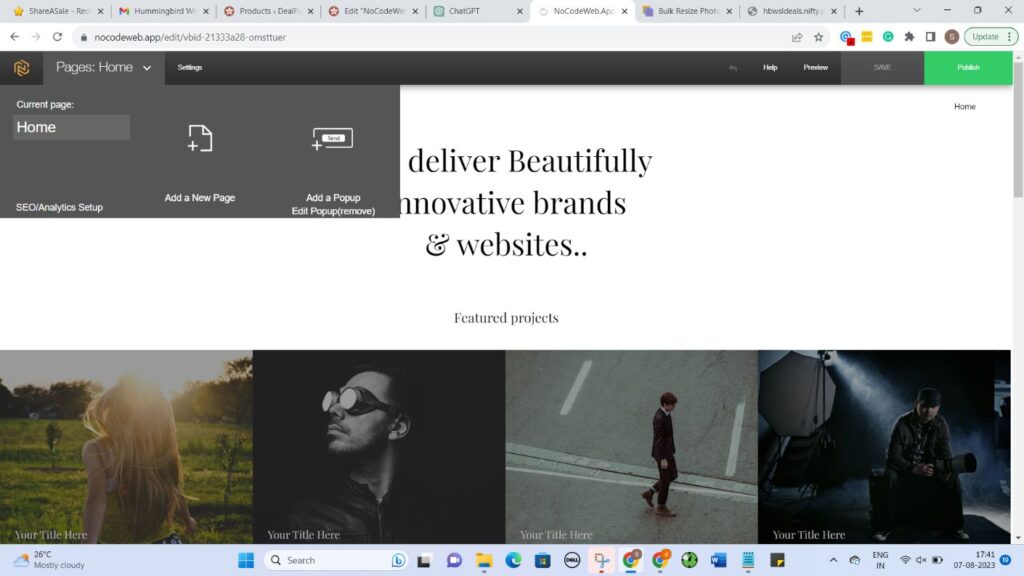1024x576 pixels.
Task: Click the Current page name field showing Home
Action: coord(70,127)
